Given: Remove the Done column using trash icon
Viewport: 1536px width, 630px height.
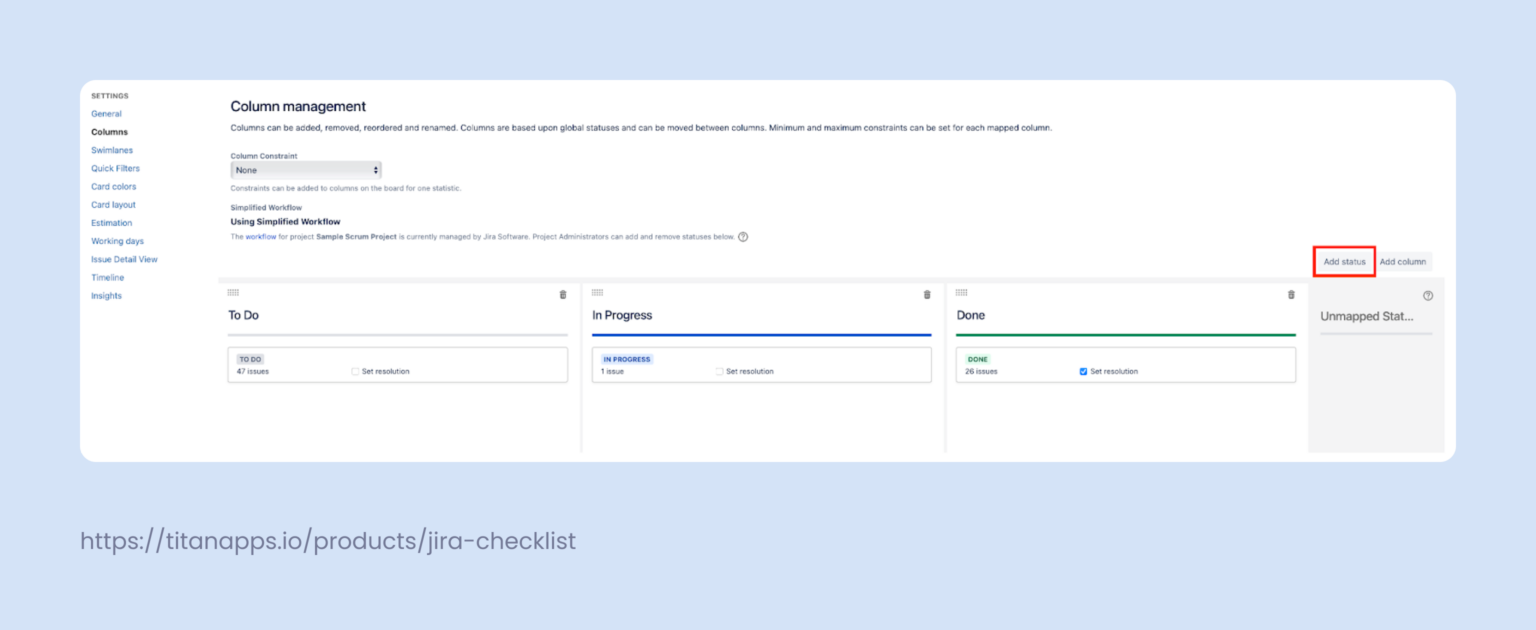Looking at the screenshot, I should [x=1291, y=293].
